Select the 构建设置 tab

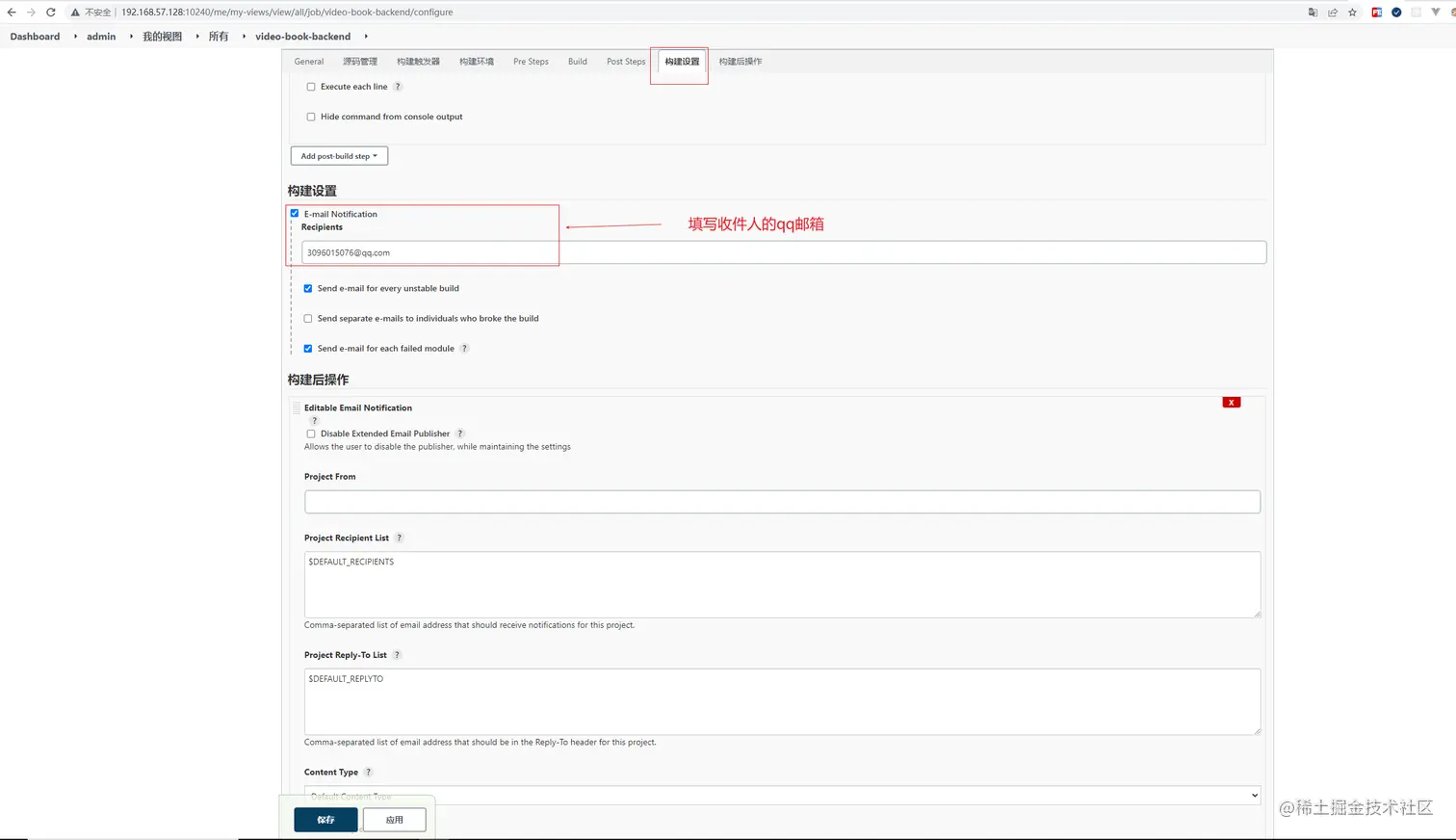click(682, 62)
